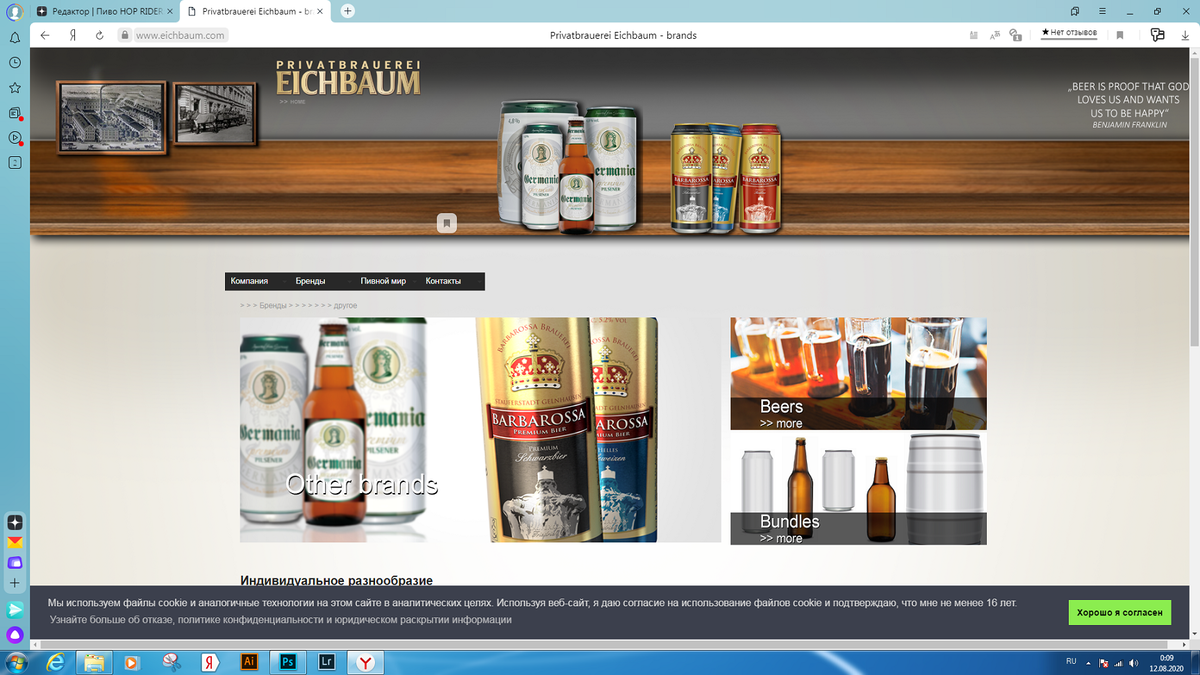Open the 'Other brands' banner image
This screenshot has width=1200, height=675.
480,430
